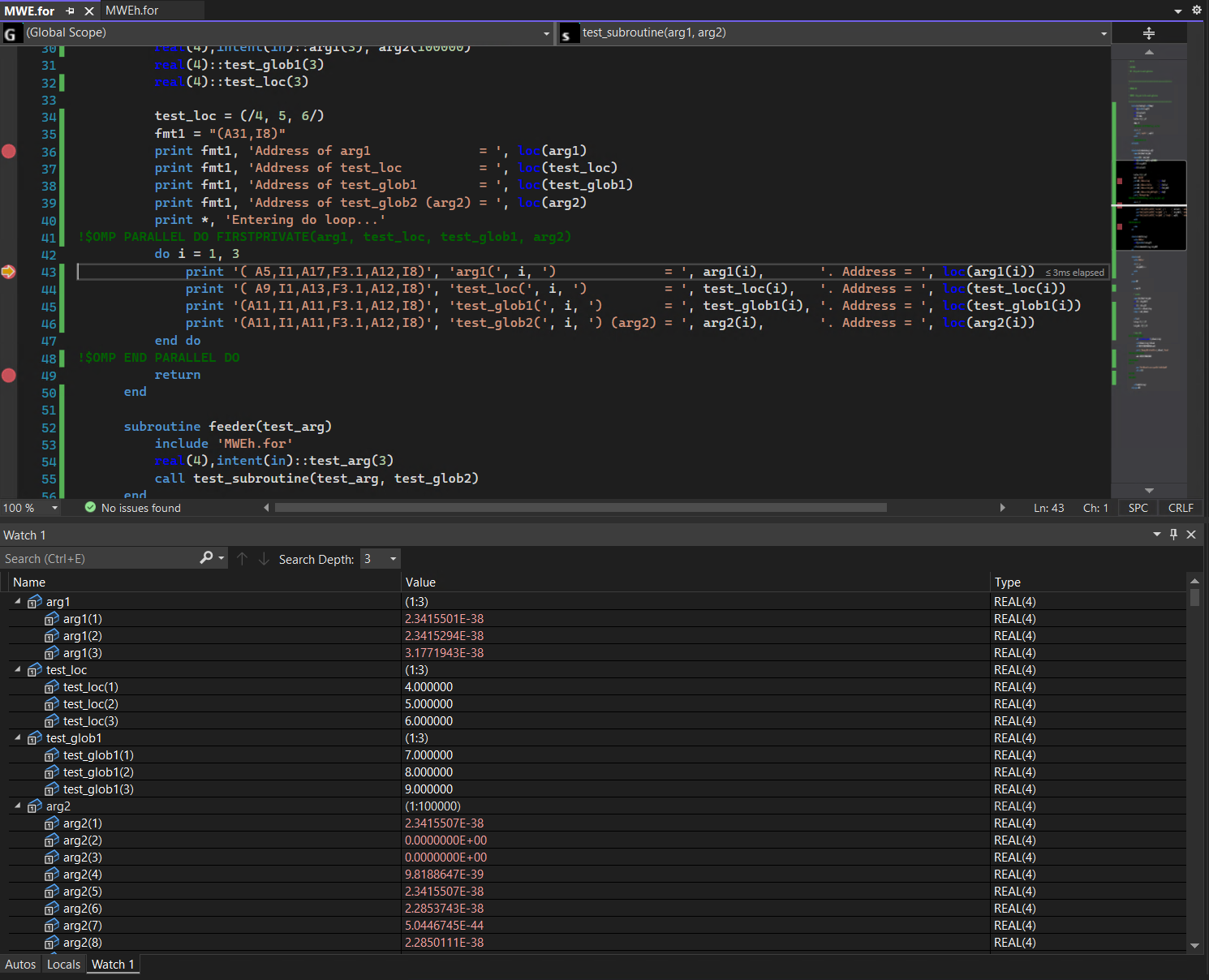Screen dimensions: 1209x980
Task: Click the navigate-down arrow in the Watch toolbar
Action: pyautogui.click(x=264, y=558)
